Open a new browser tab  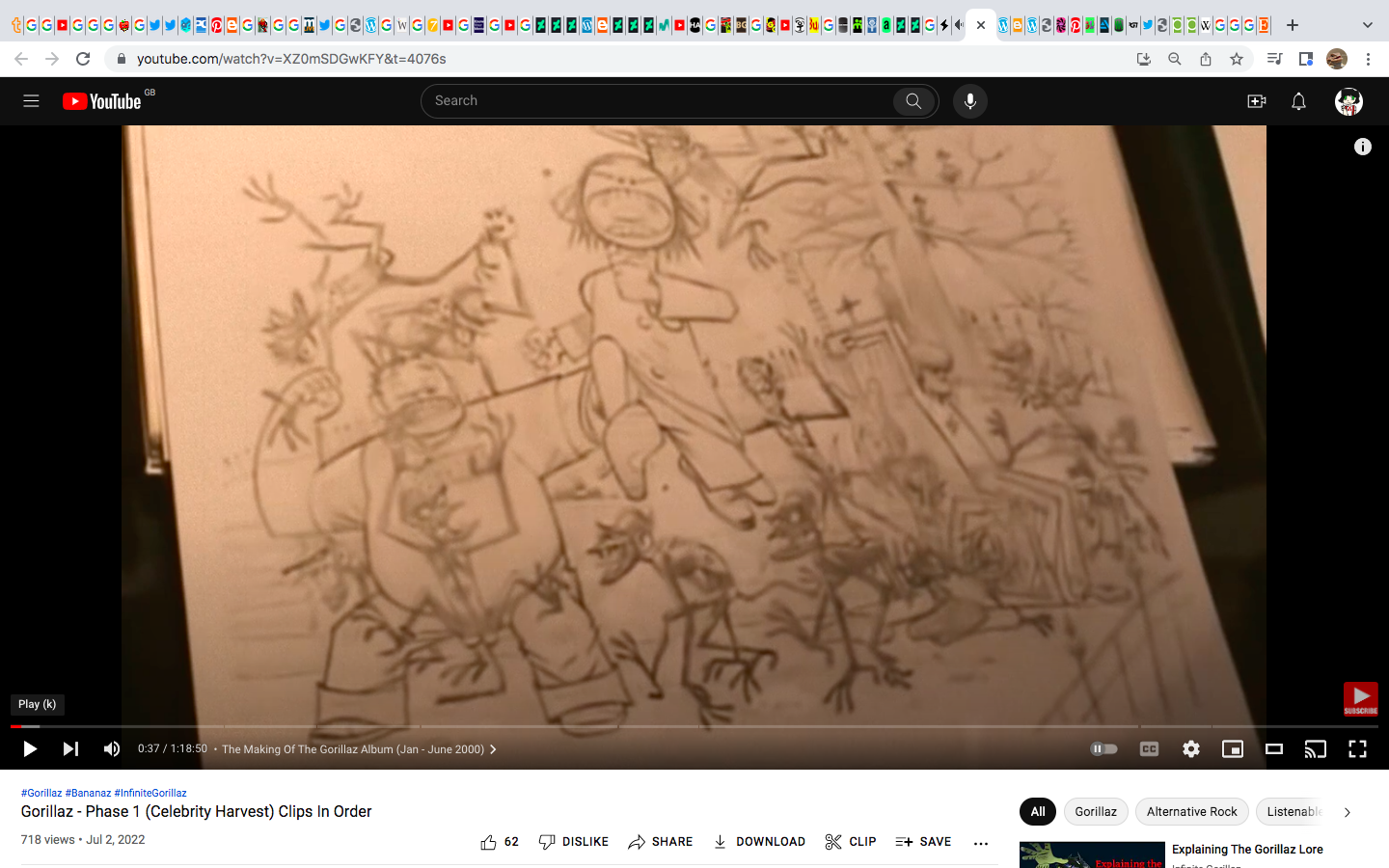click(x=1293, y=25)
